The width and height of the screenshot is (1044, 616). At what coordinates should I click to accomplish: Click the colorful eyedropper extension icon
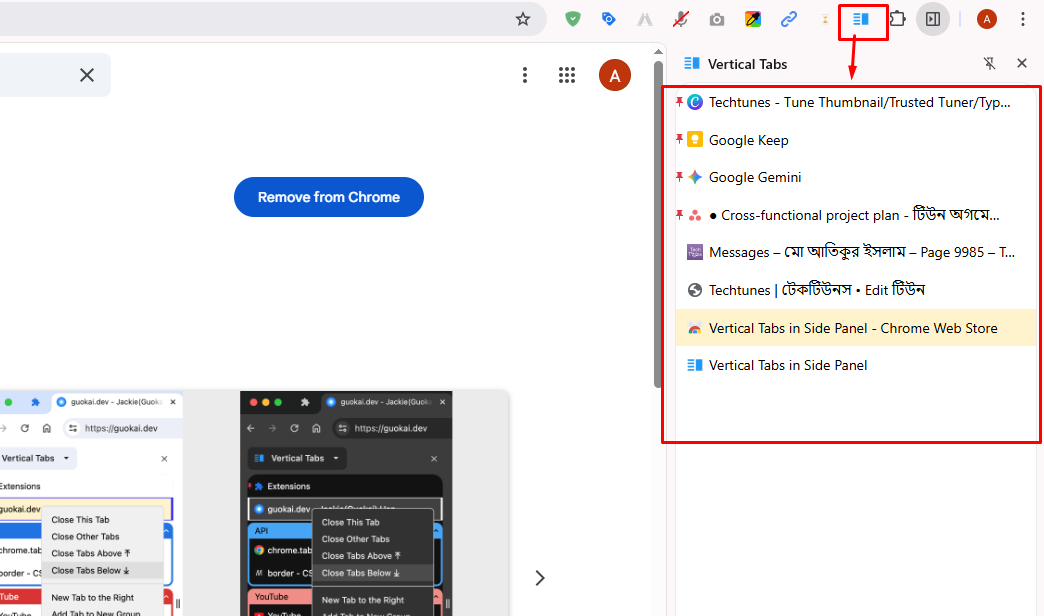(x=753, y=18)
